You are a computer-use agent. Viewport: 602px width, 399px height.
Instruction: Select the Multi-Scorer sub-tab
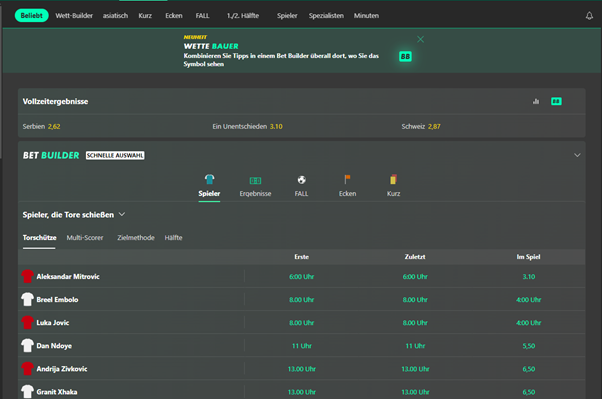[x=85, y=238]
